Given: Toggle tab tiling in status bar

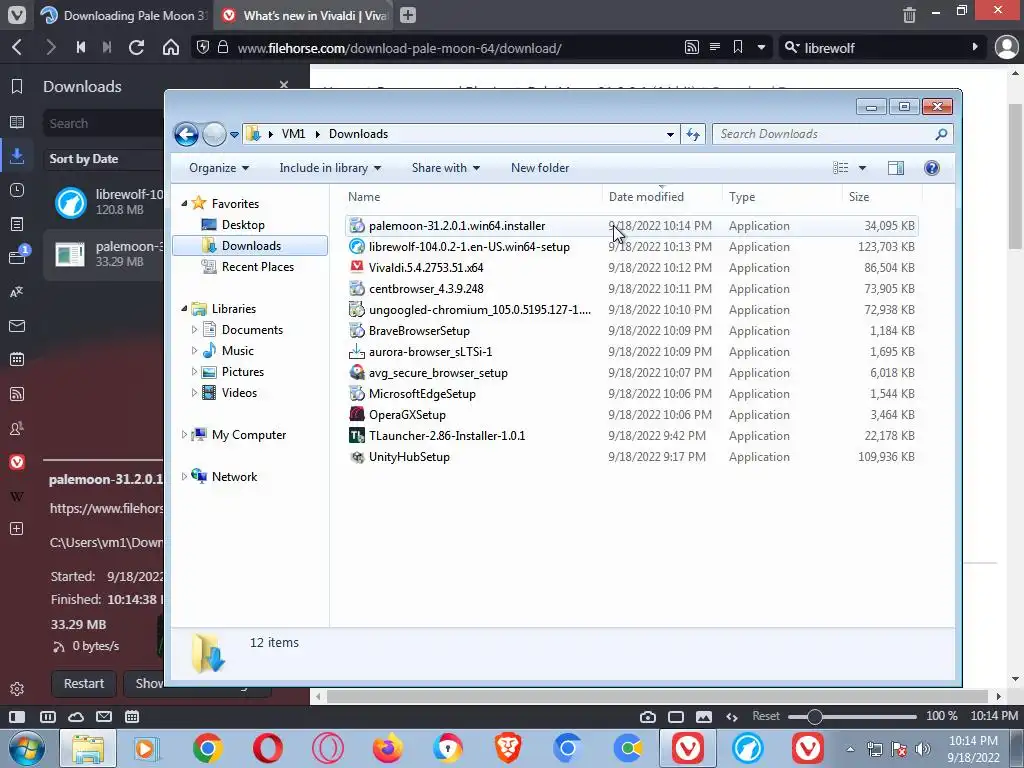Looking at the screenshot, I should 48,716.
